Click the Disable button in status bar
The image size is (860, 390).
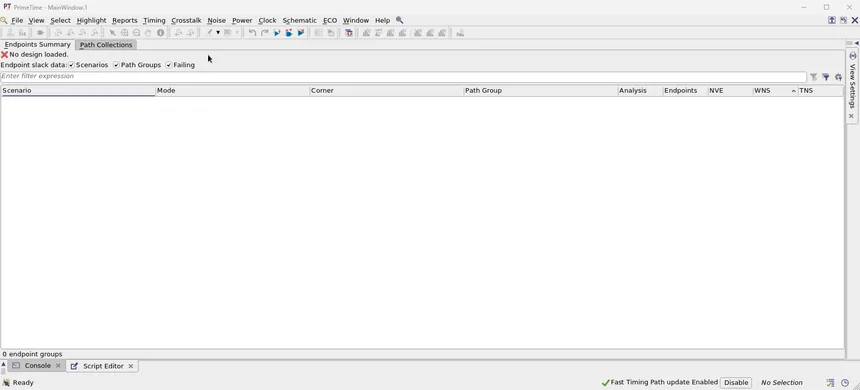click(735, 382)
